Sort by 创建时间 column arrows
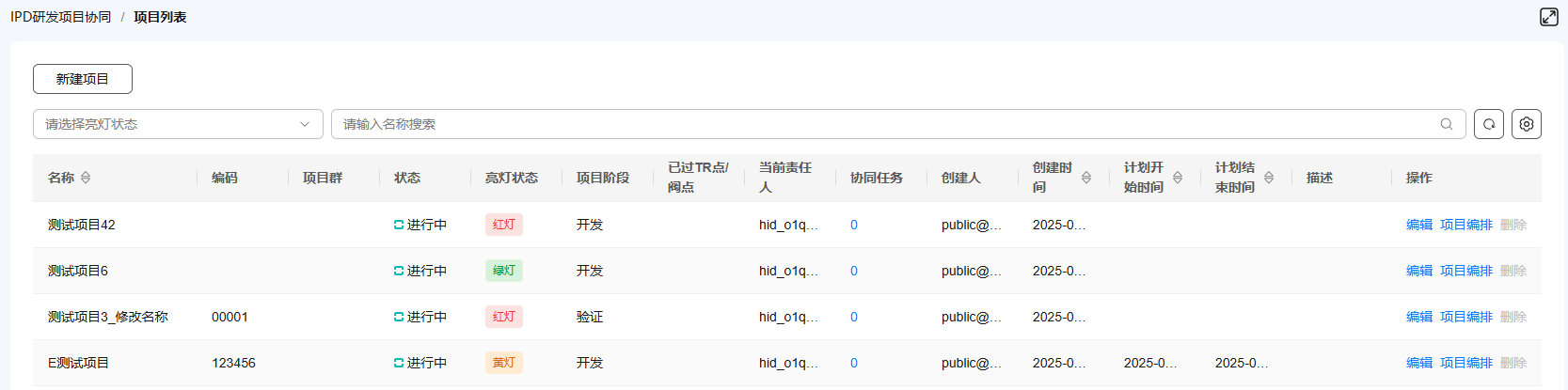 click(1086, 178)
